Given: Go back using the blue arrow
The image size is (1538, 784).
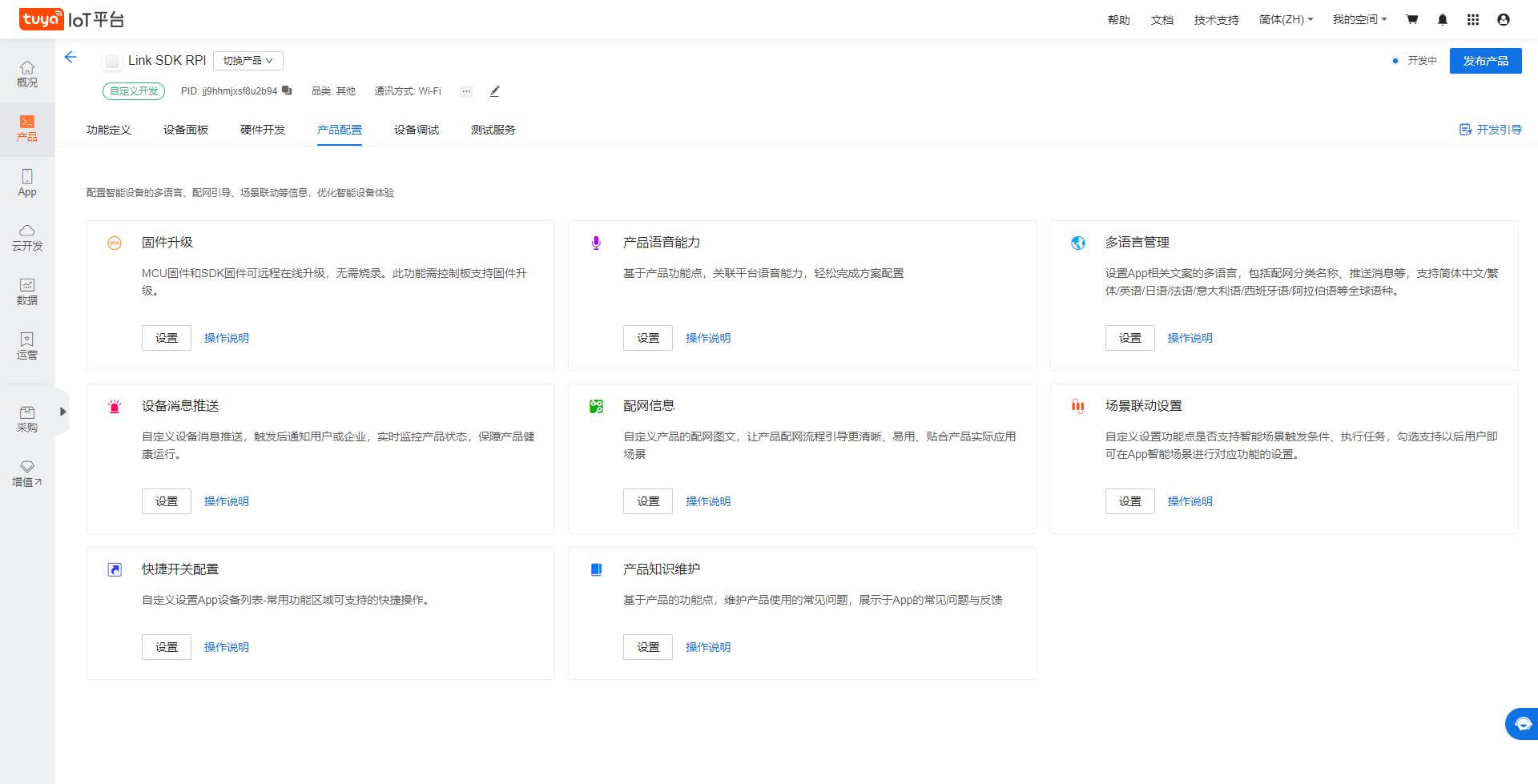Looking at the screenshot, I should point(70,57).
